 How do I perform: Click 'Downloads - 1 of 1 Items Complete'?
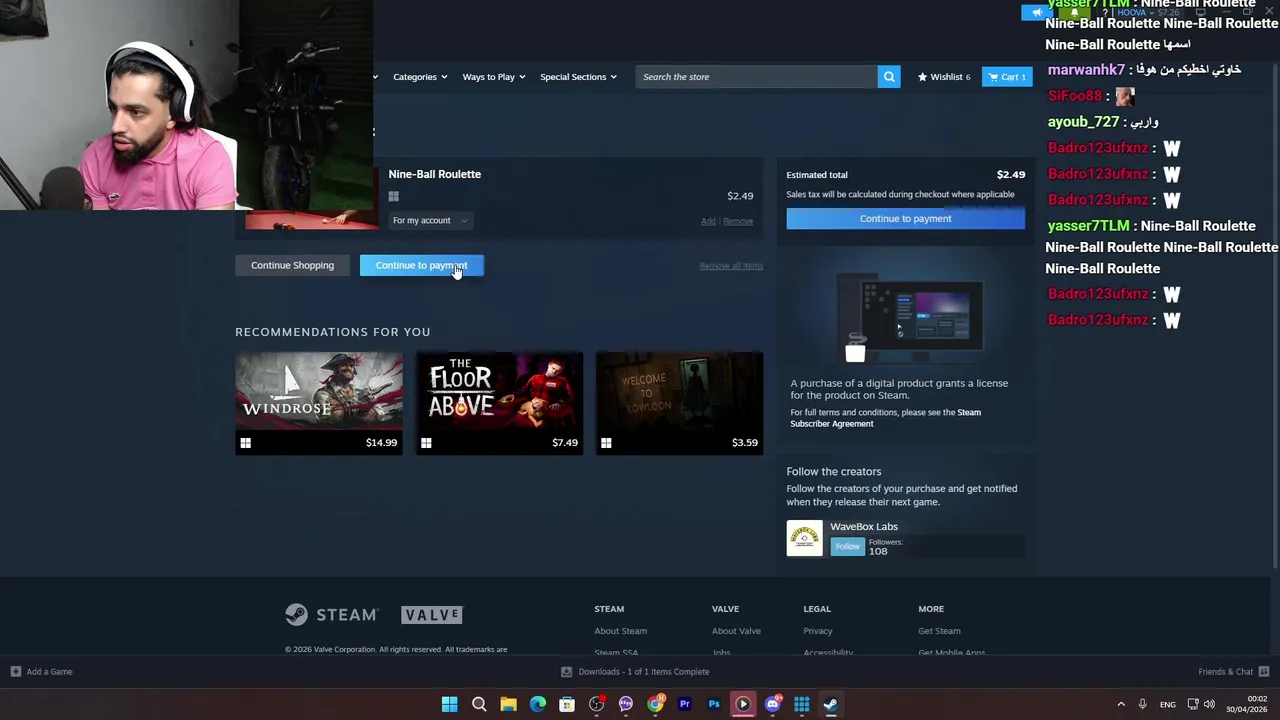pyautogui.click(x=643, y=672)
